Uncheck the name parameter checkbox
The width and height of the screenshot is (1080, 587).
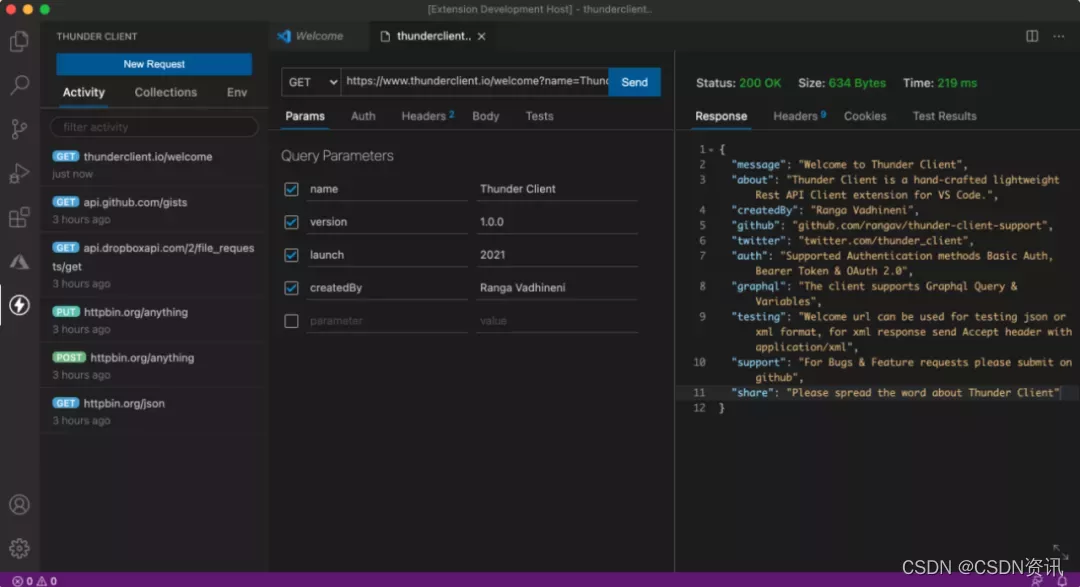point(291,189)
